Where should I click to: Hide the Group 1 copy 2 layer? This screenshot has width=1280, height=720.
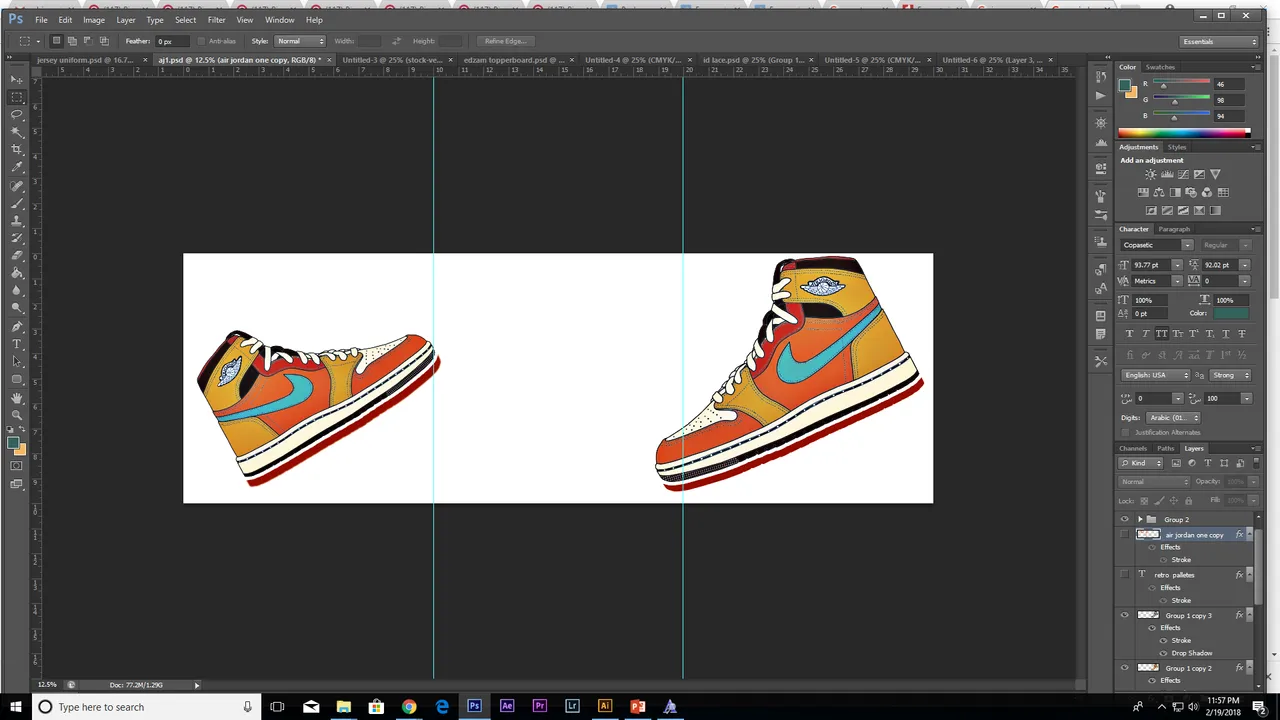(x=1124, y=668)
